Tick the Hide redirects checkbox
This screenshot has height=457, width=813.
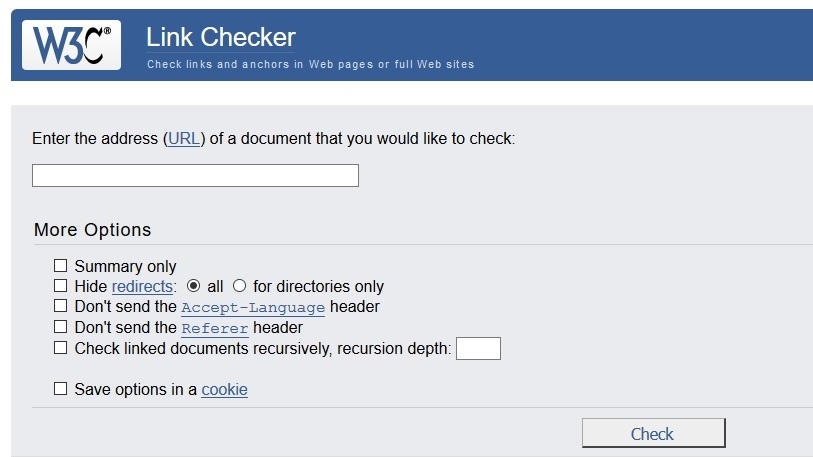click(x=61, y=286)
